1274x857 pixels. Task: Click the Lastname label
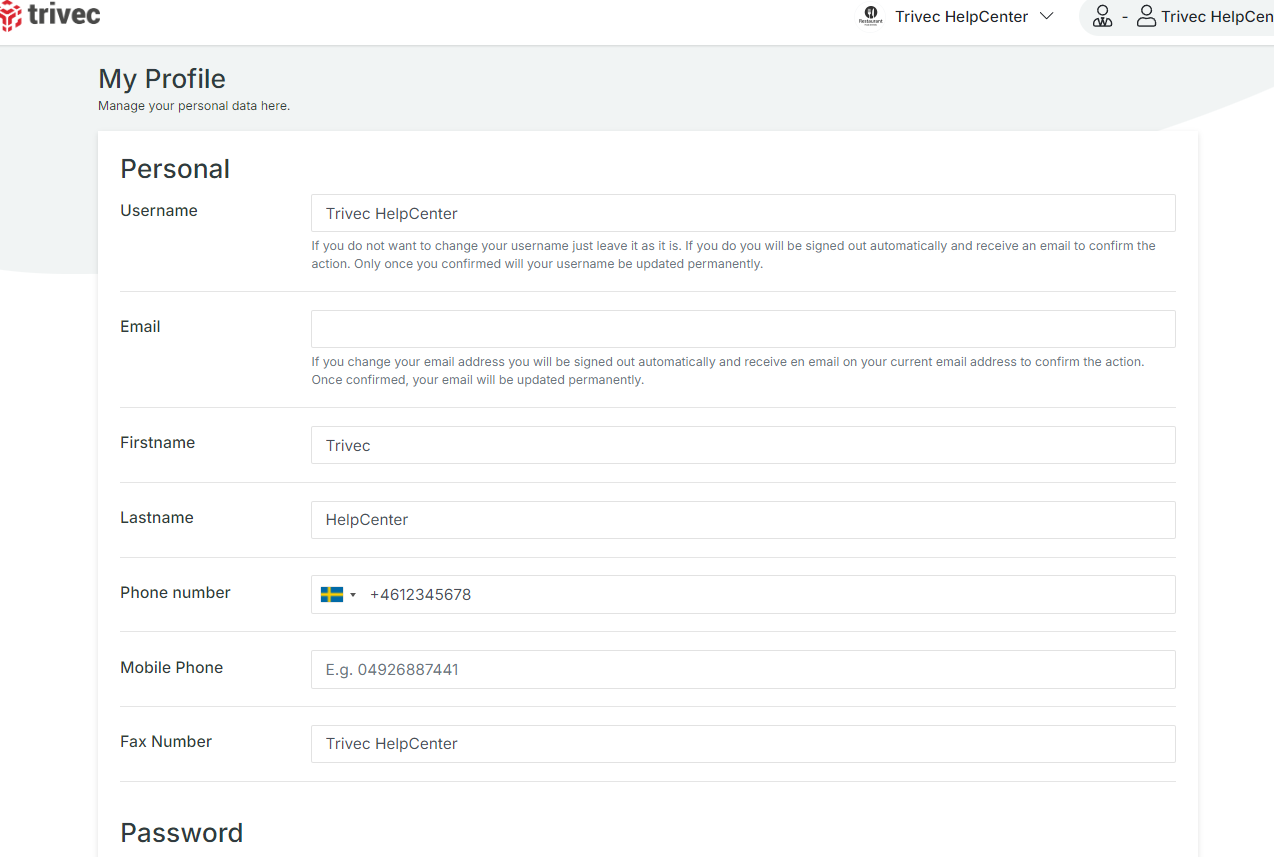157,518
